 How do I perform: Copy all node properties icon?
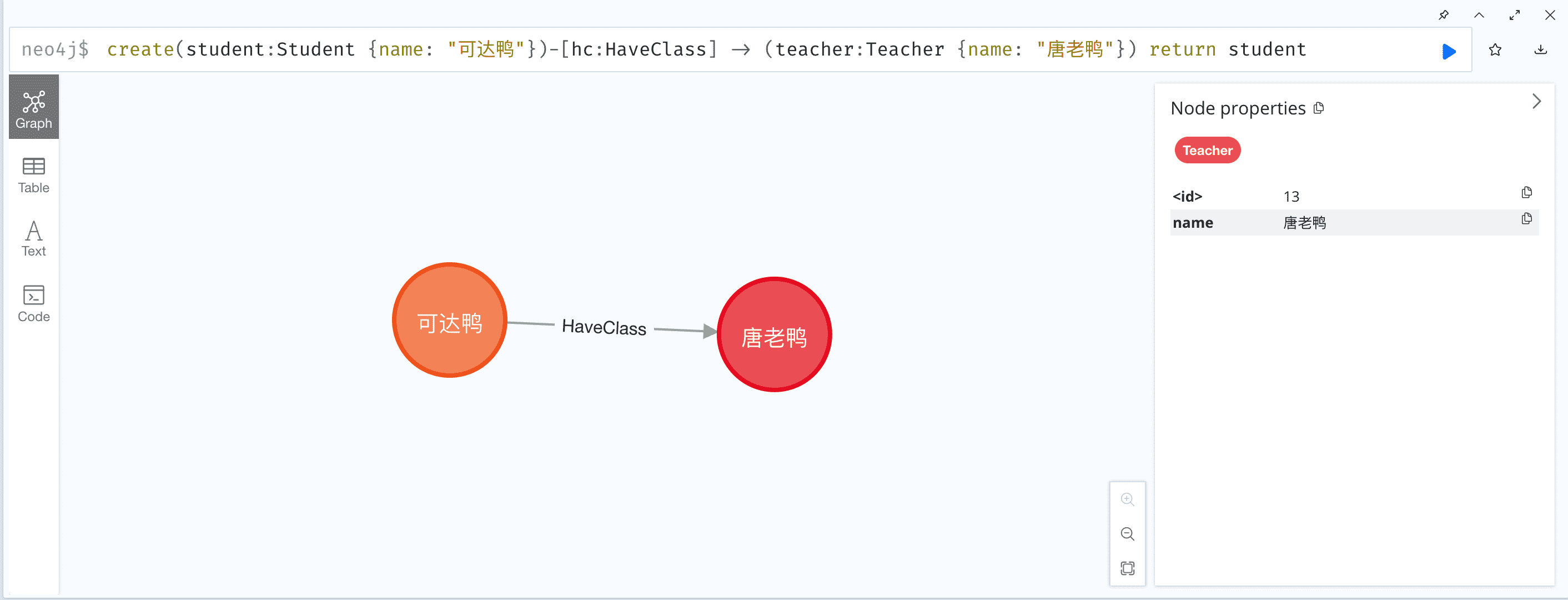click(1319, 108)
